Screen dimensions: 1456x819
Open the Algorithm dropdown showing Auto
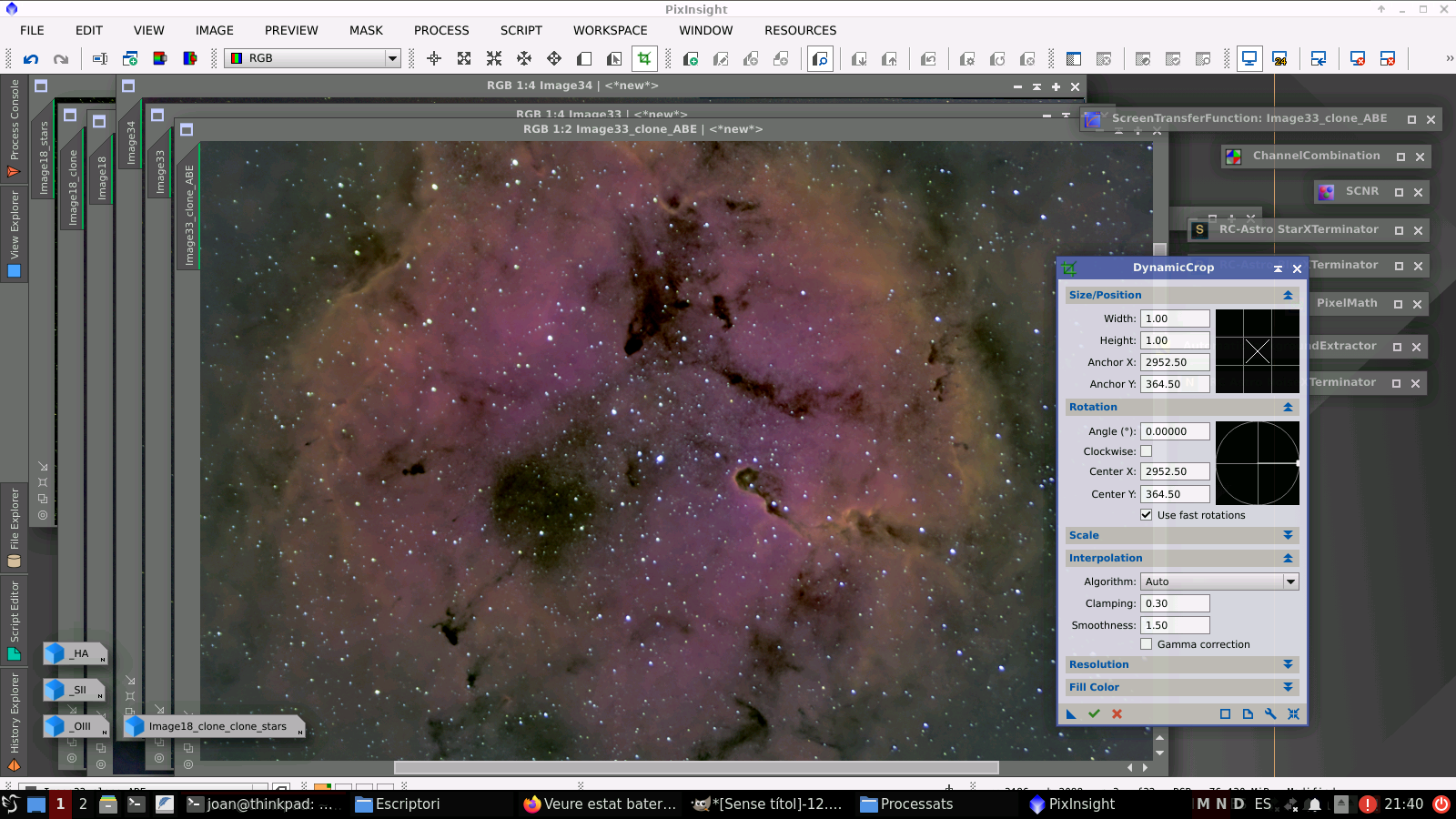pos(1289,581)
